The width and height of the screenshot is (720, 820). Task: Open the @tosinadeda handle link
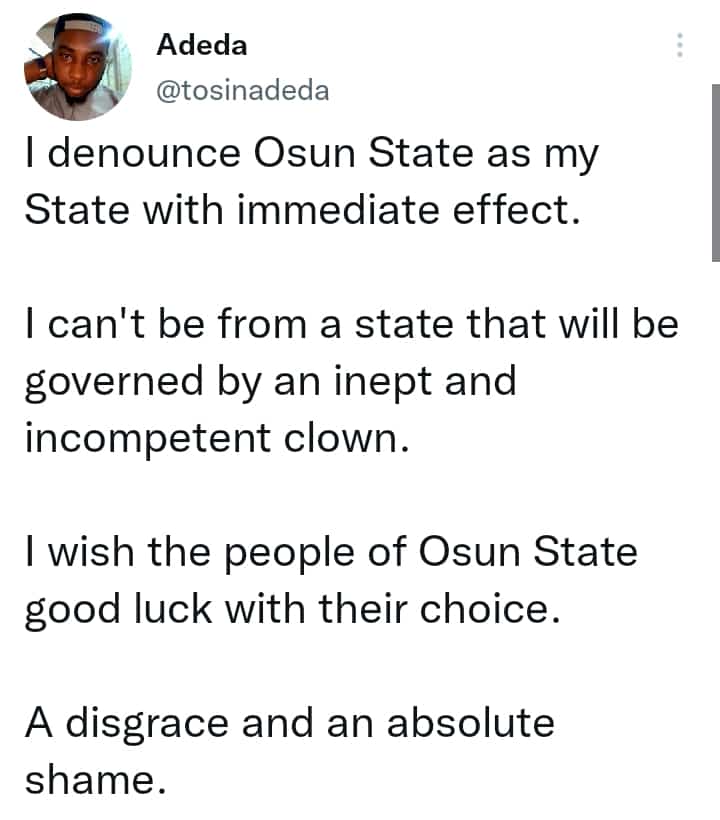pyautogui.click(x=243, y=90)
